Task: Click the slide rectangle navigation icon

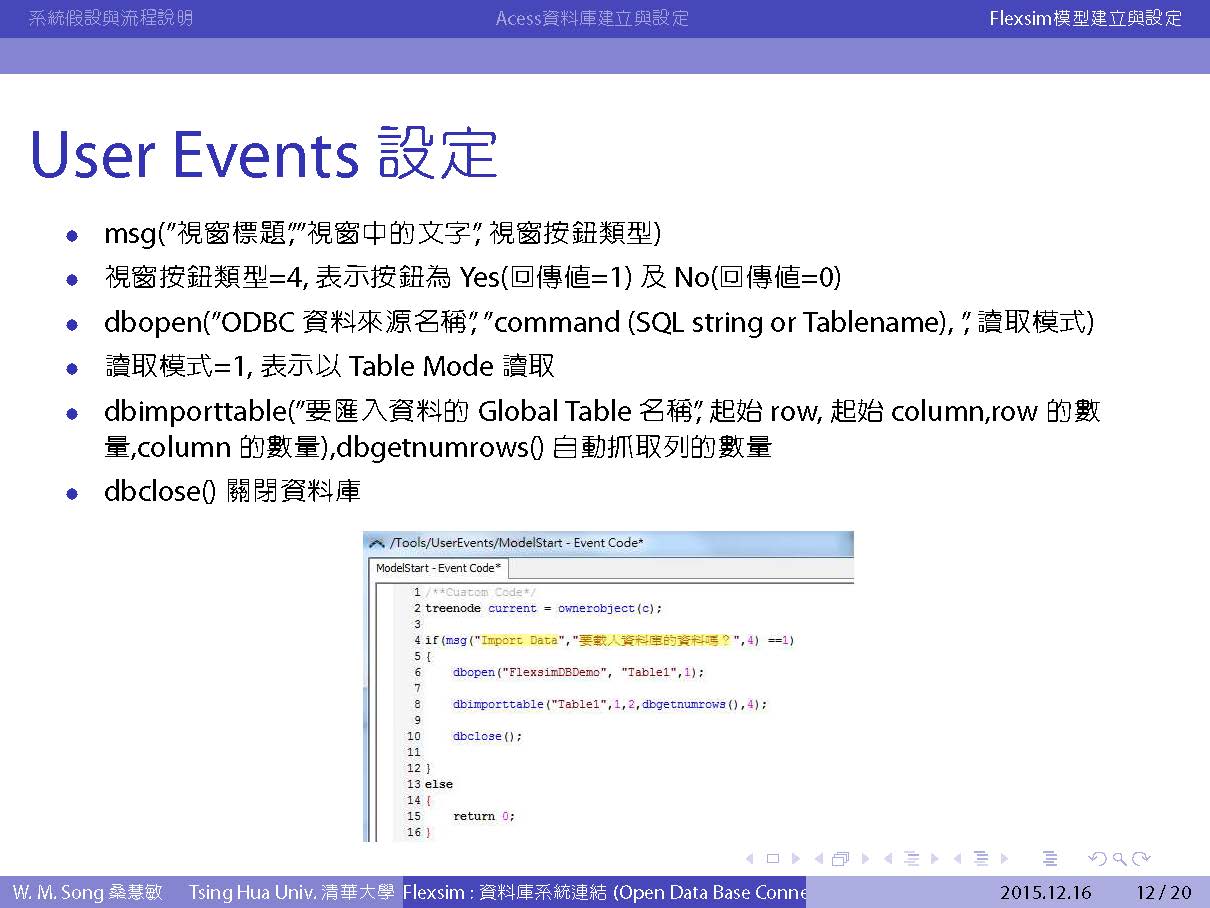Action: click(x=772, y=859)
